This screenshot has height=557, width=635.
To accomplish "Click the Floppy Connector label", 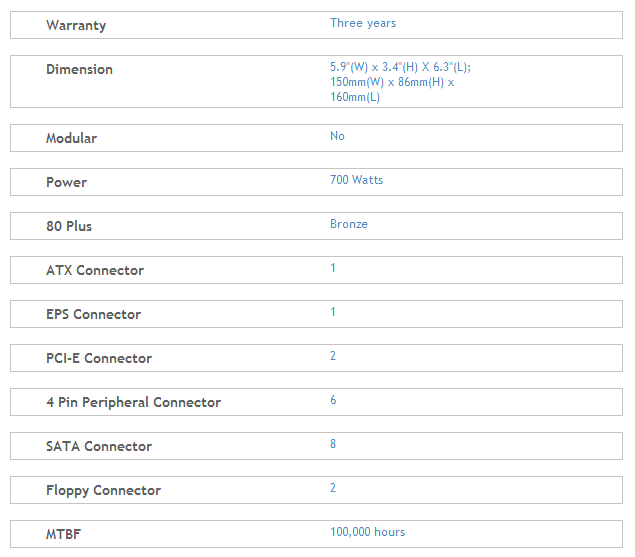I will coord(103,491).
